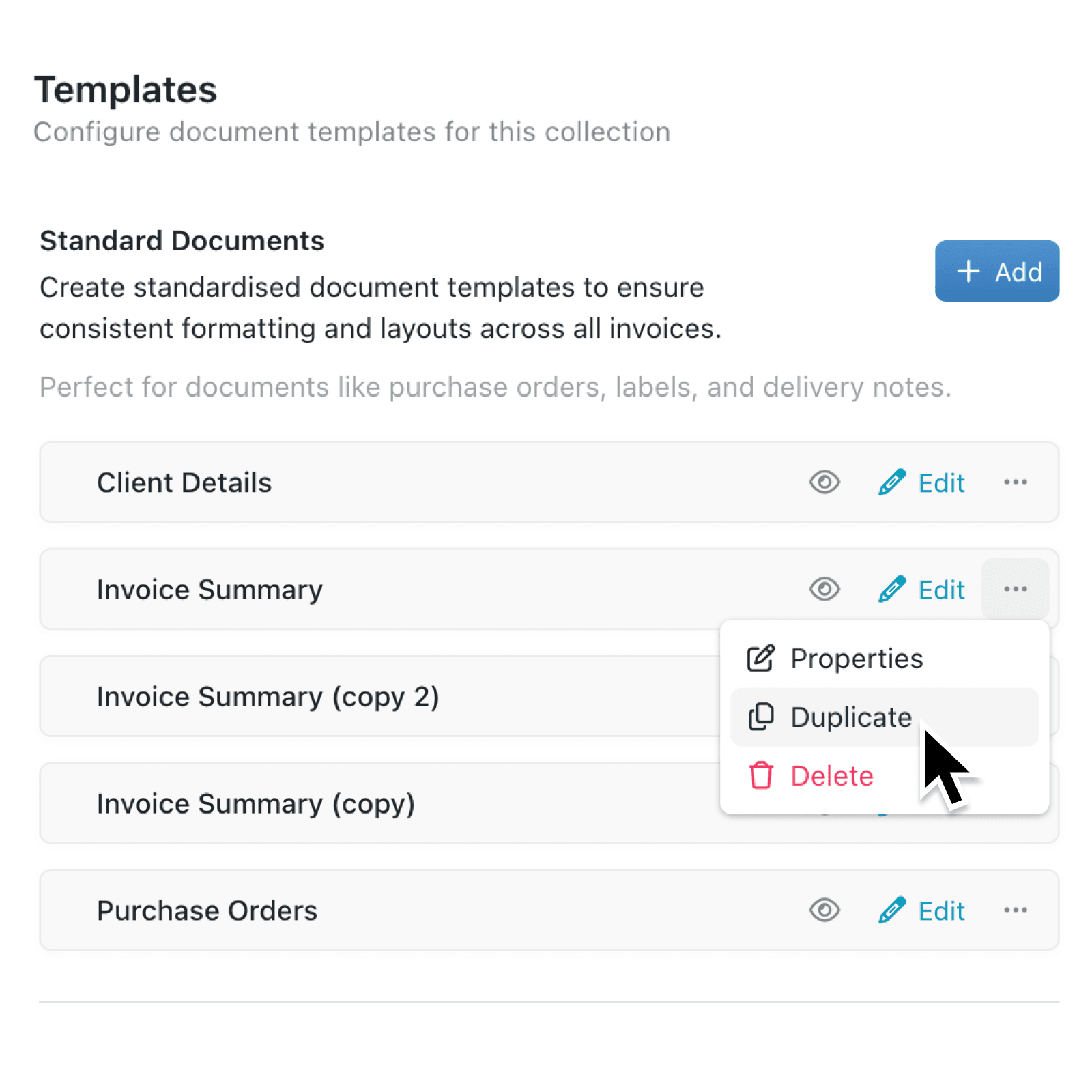
Task: Open the ellipsis menu for Invoice Summary
Action: [x=1016, y=589]
